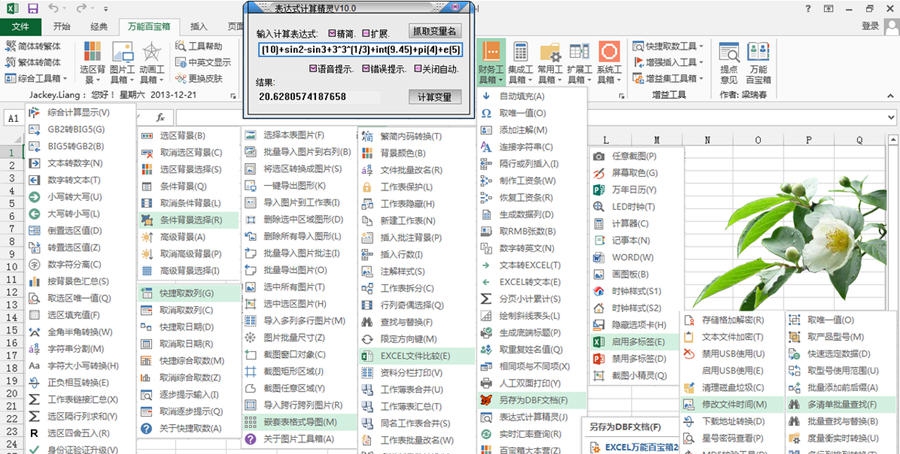900x454 pixels.
Task: Click the expression input field
Action: tap(360, 50)
